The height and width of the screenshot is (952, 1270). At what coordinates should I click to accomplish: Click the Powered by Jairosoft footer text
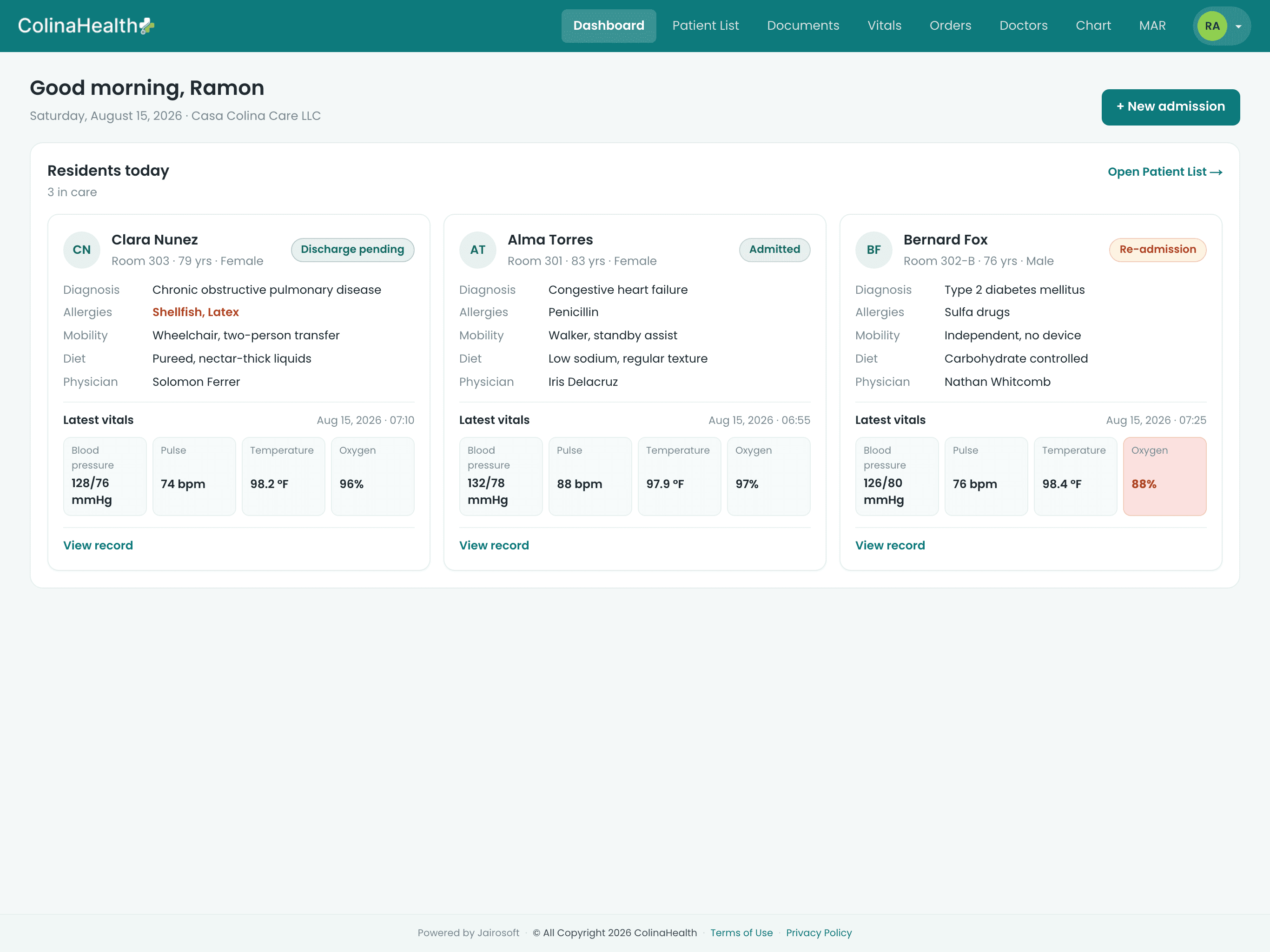click(468, 932)
